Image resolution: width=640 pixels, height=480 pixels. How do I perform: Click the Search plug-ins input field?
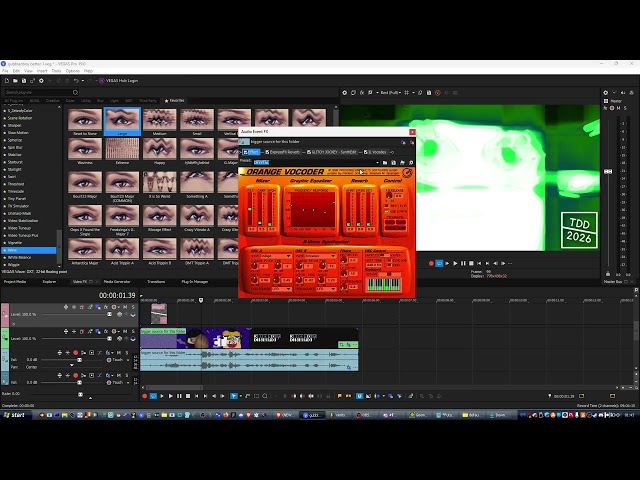[38, 93]
